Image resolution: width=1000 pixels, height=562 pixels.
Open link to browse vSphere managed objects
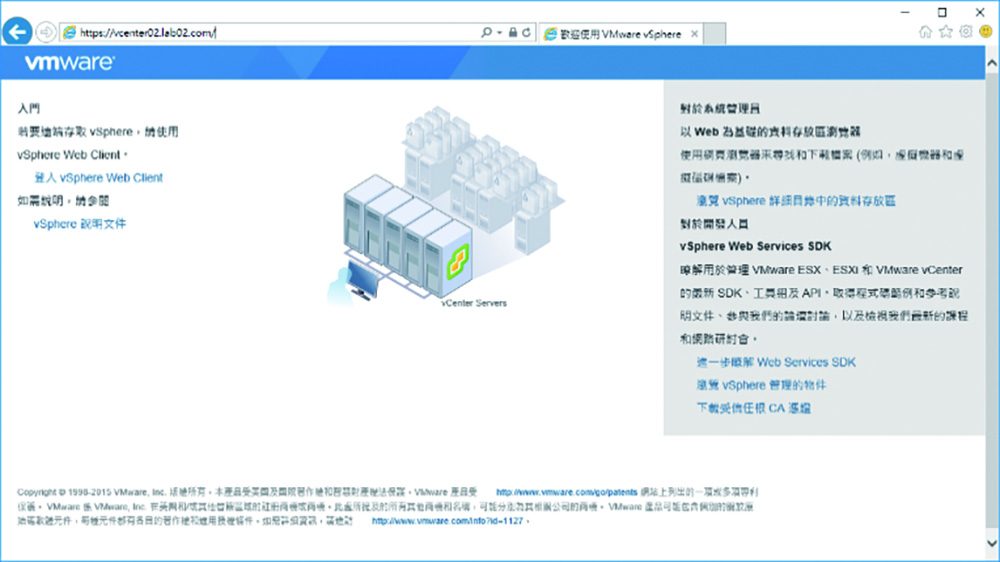pos(761,385)
